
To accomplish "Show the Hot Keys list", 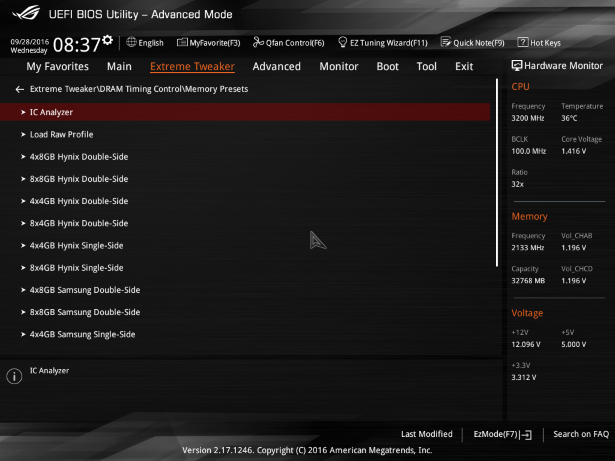I will coord(539,43).
